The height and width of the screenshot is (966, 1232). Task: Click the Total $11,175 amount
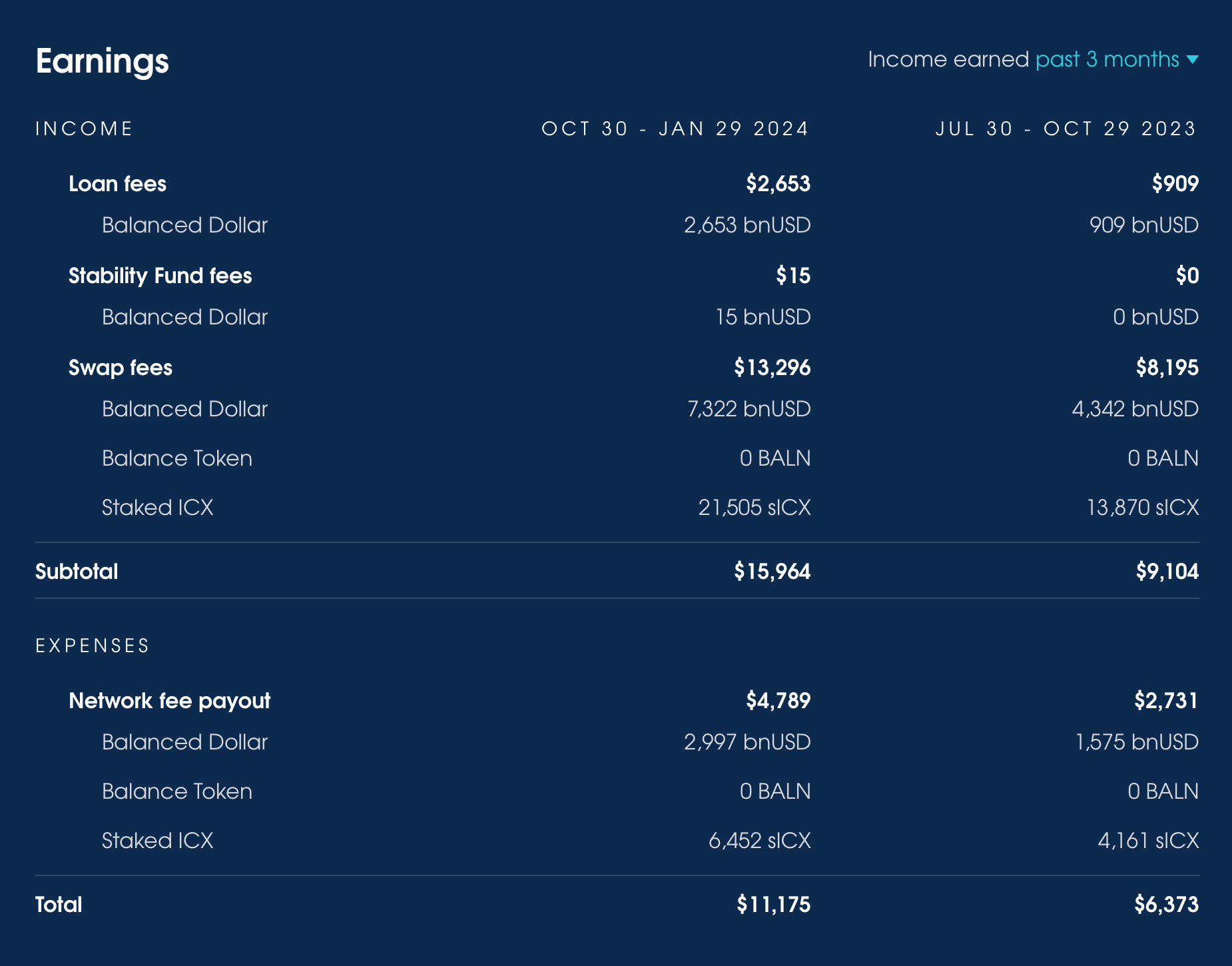point(774,905)
